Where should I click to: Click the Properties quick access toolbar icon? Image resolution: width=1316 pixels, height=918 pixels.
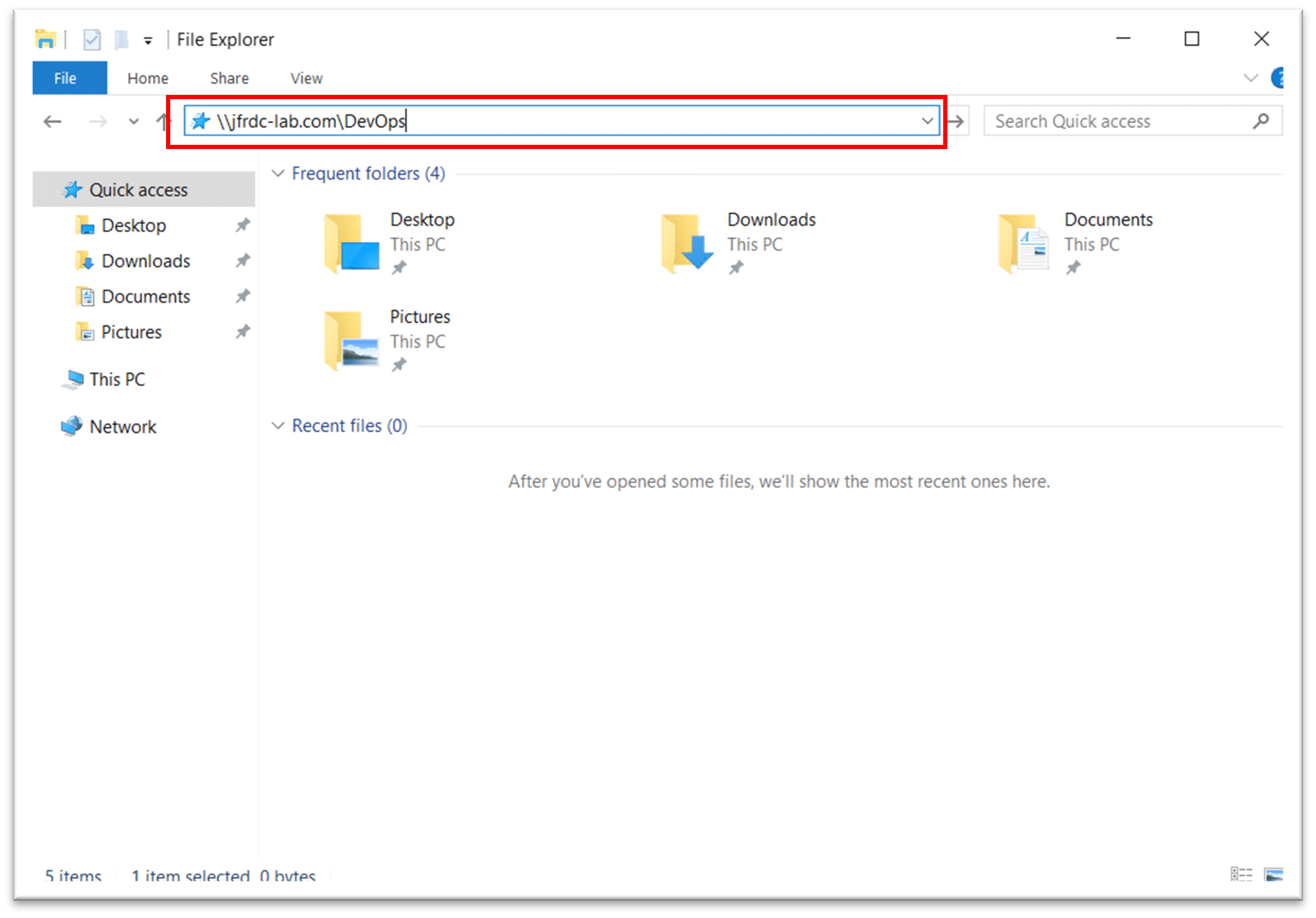tap(92, 40)
